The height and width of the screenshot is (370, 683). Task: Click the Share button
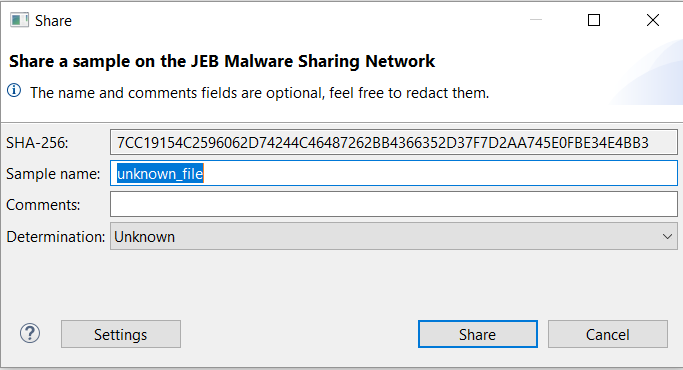click(478, 334)
